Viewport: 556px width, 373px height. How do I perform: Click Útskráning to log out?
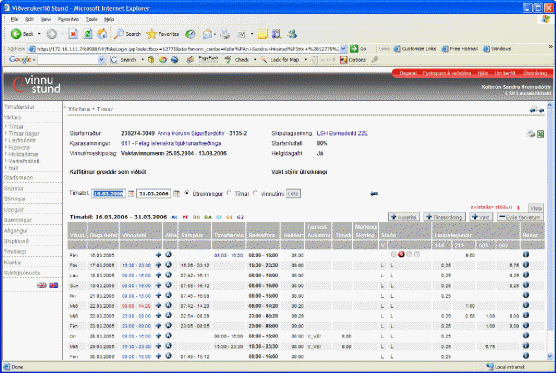coord(535,73)
